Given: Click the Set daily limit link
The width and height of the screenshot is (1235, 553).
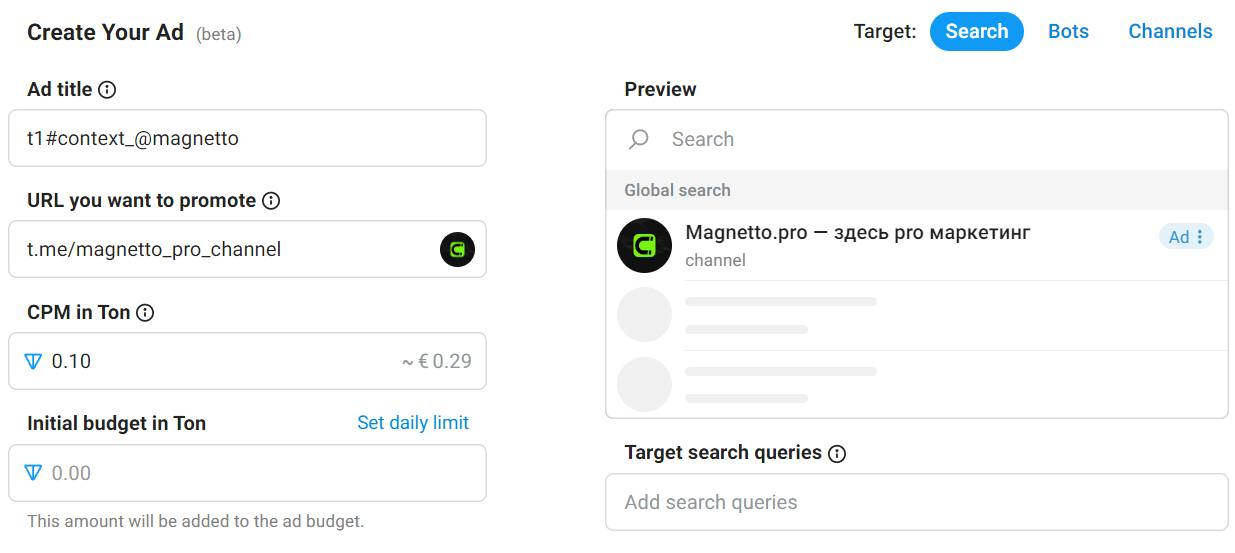Looking at the screenshot, I should 412,423.
